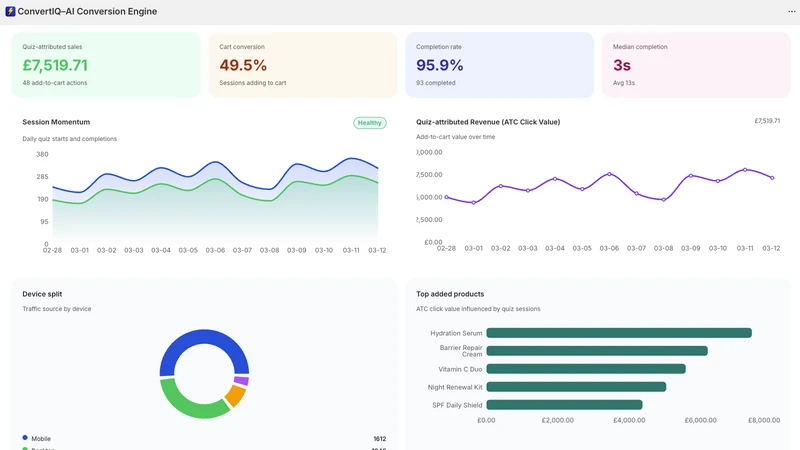This screenshot has height=450, width=800.
Task: Click the Barrier Repair Cream bar
Action: pyautogui.click(x=597, y=351)
